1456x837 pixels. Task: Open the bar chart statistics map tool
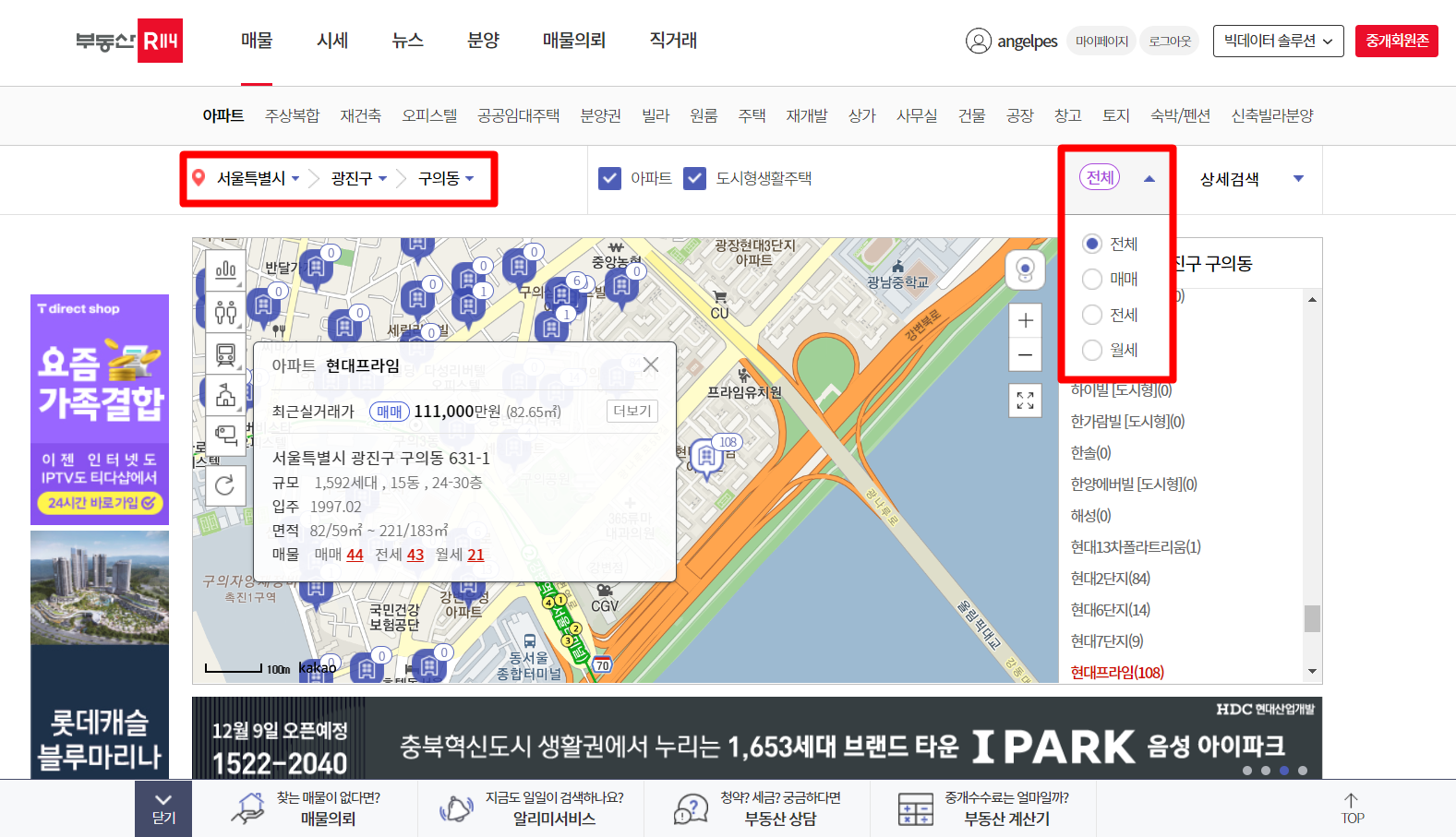coord(225,270)
